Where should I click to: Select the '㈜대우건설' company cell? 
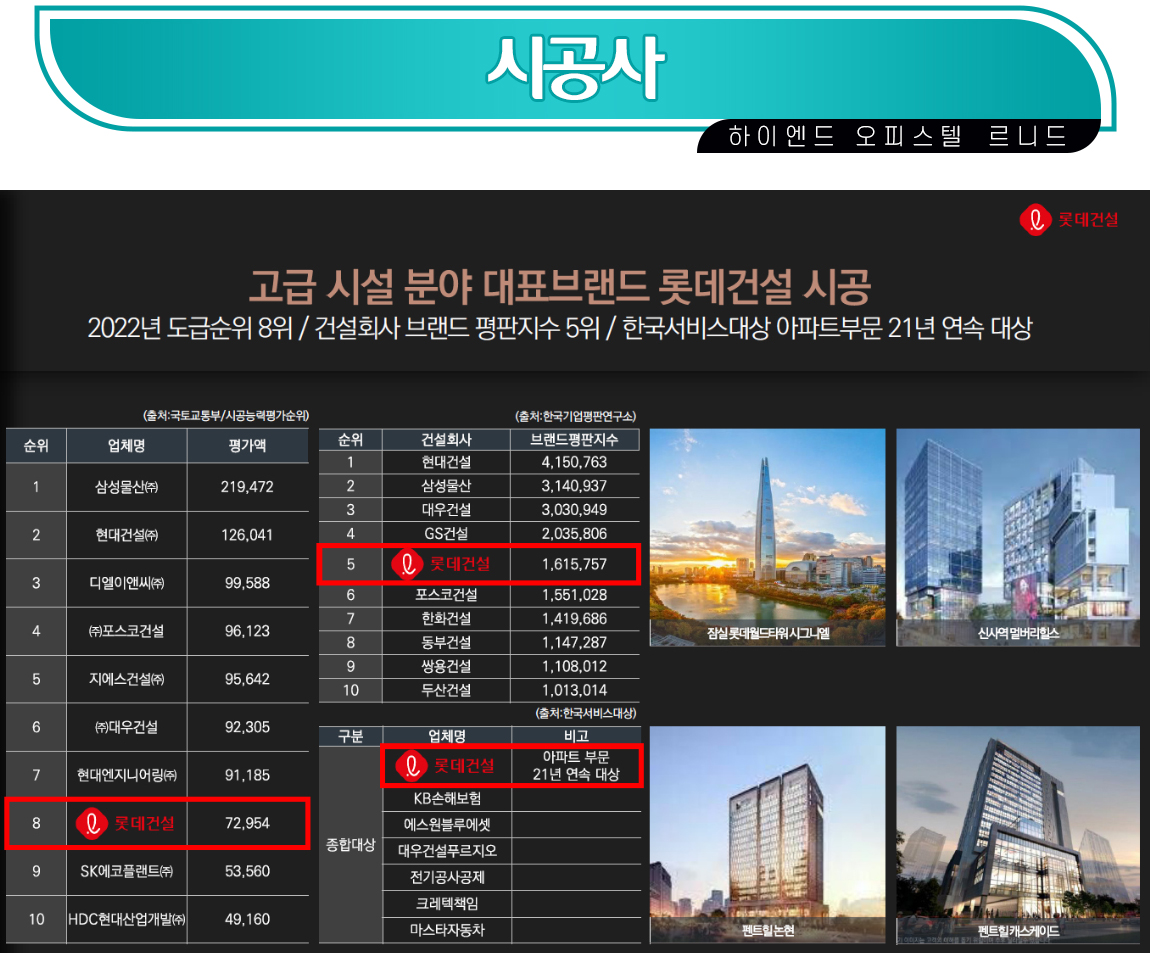126,727
